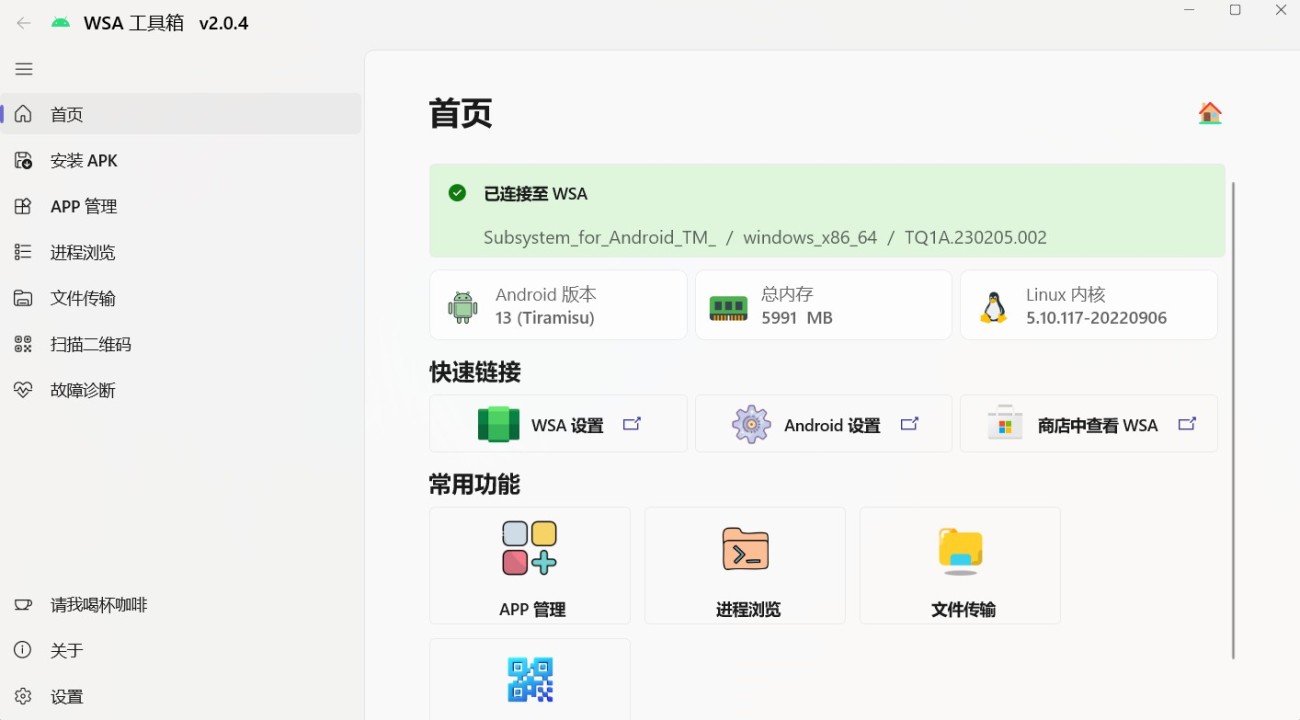Click the 进程浏览 tile's terminal folder icon
This screenshot has height=720, width=1300.
pyautogui.click(x=745, y=549)
